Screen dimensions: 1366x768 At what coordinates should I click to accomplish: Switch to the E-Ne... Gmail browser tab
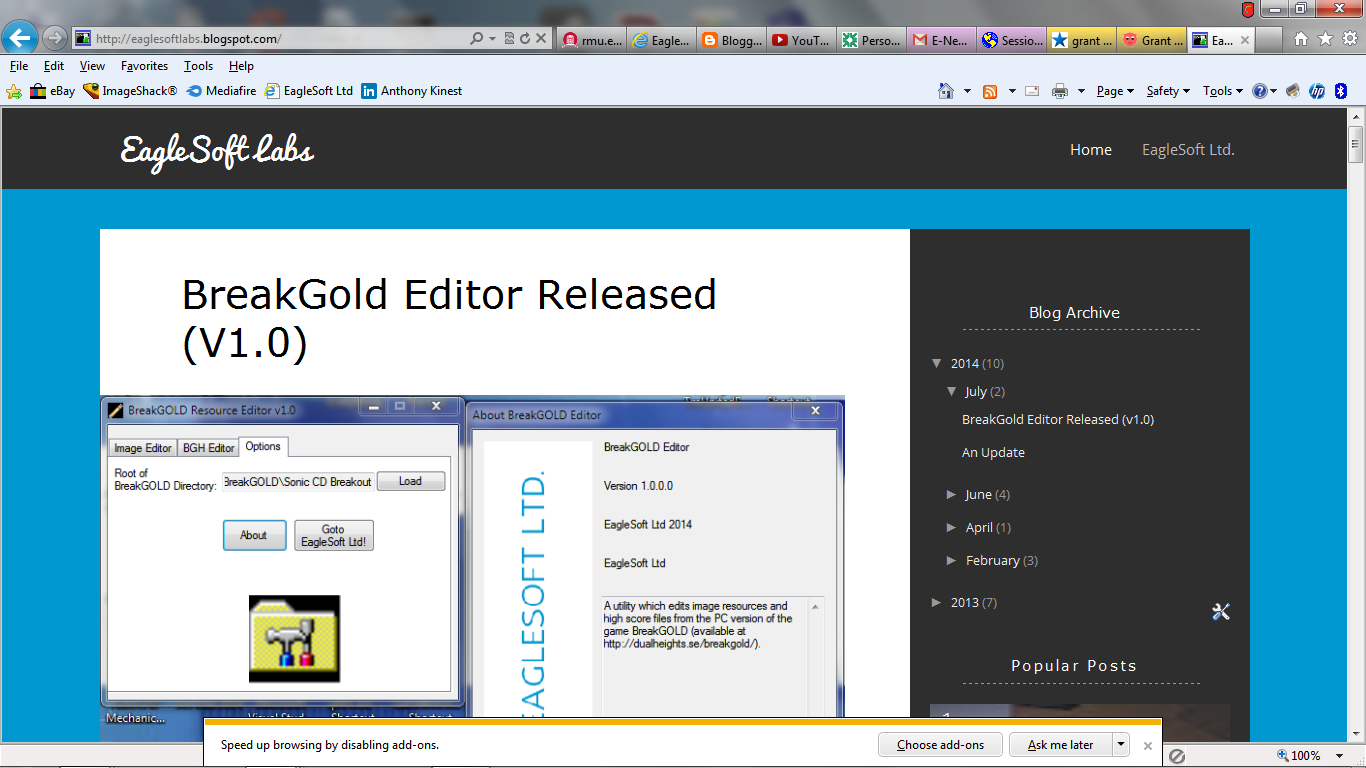pos(943,40)
